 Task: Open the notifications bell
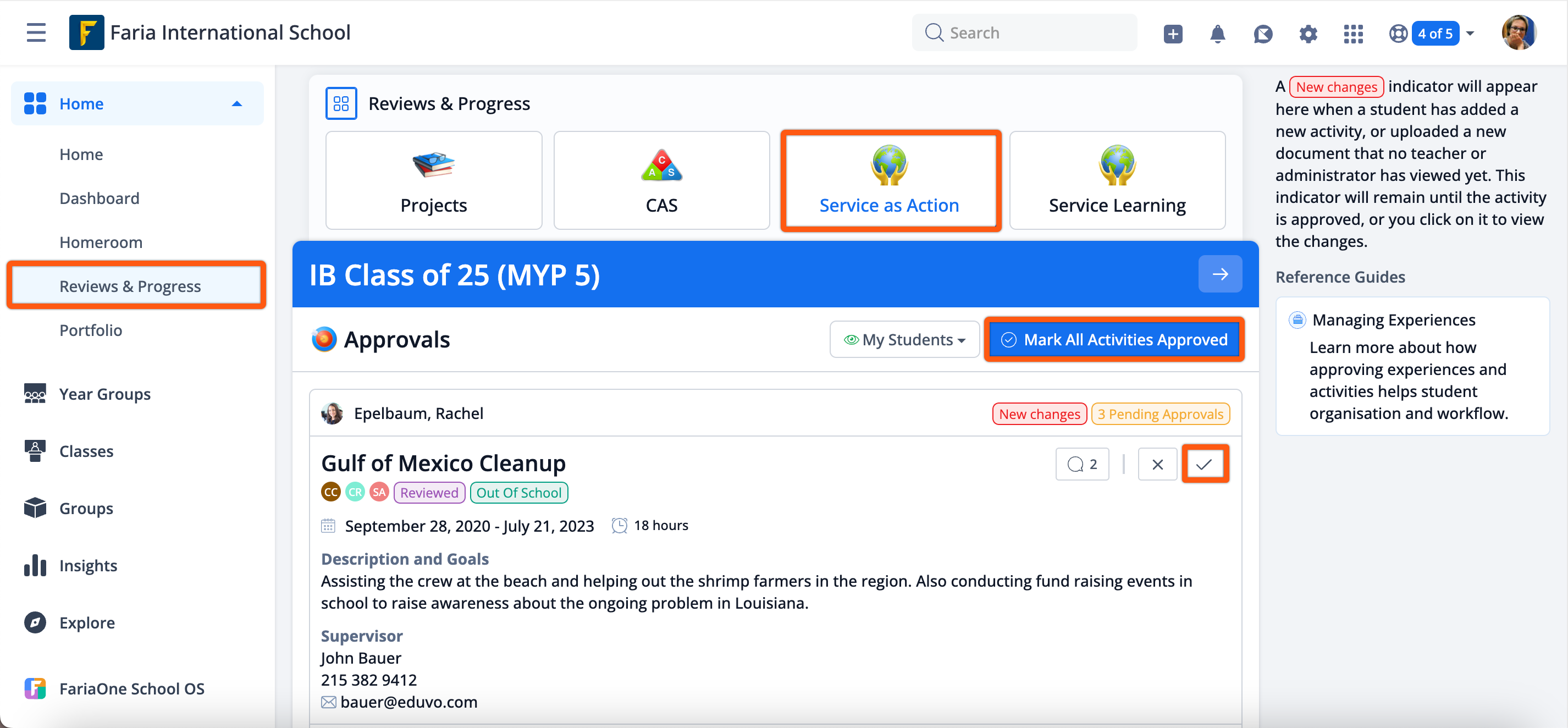(x=1217, y=34)
